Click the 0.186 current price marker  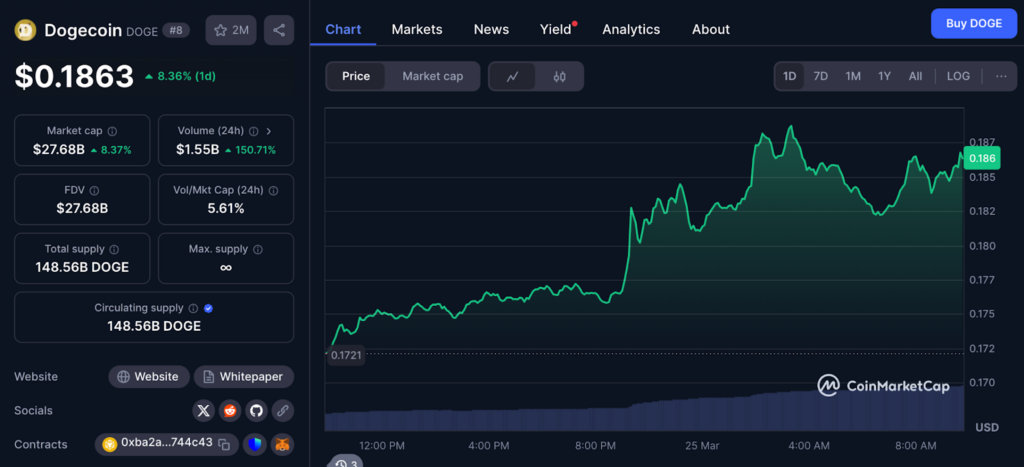(x=981, y=158)
